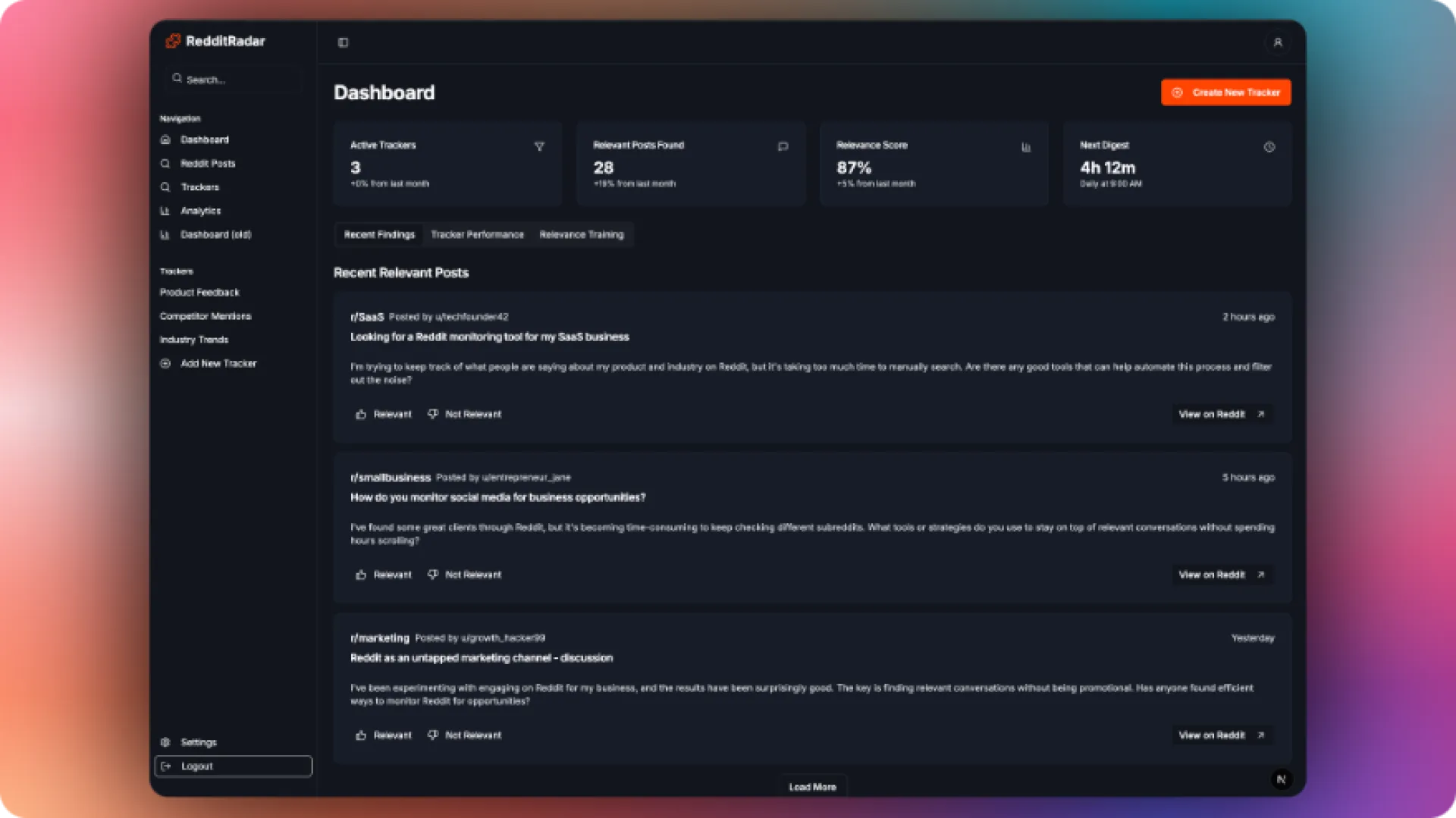Viewport: 1456px width, 818px height.
Task: Mark the r/marketing post as Relevant
Action: pyautogui.click(x=384, y=735)
